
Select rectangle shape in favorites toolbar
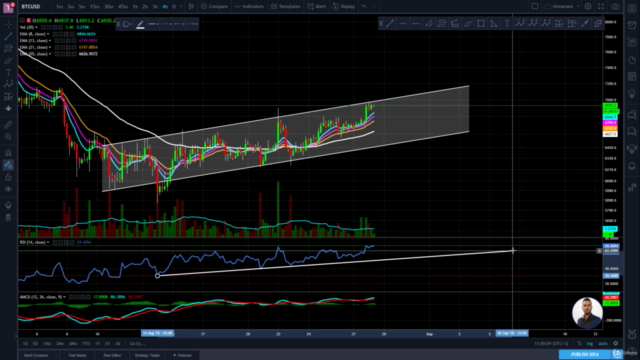point(481,24)
